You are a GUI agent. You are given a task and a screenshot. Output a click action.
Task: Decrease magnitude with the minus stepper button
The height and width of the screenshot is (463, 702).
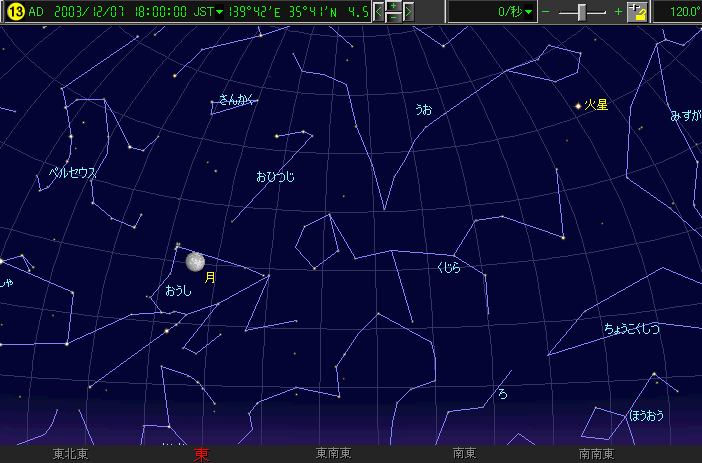pos(395,18)
